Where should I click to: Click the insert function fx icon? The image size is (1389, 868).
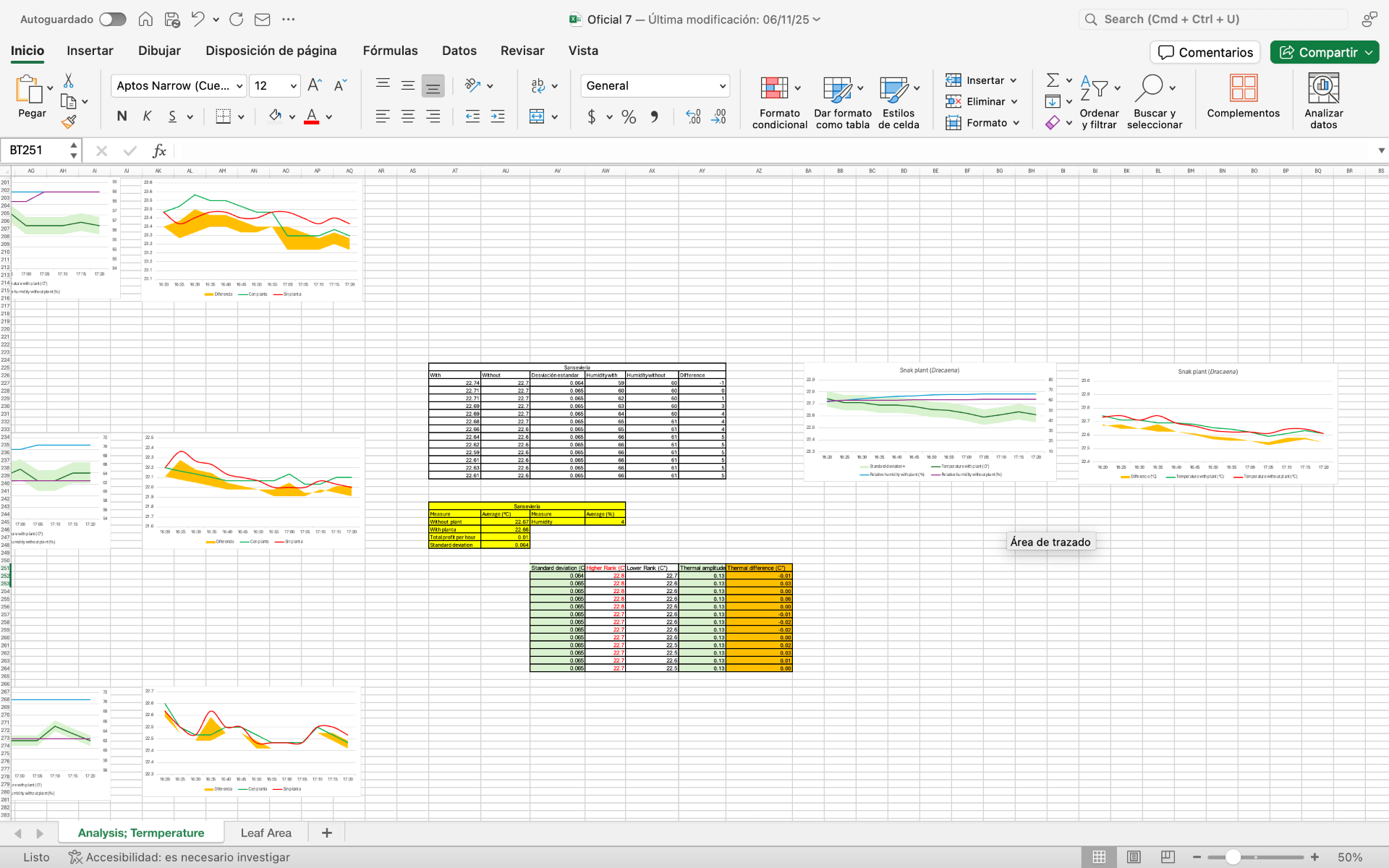tap(159, 150)
